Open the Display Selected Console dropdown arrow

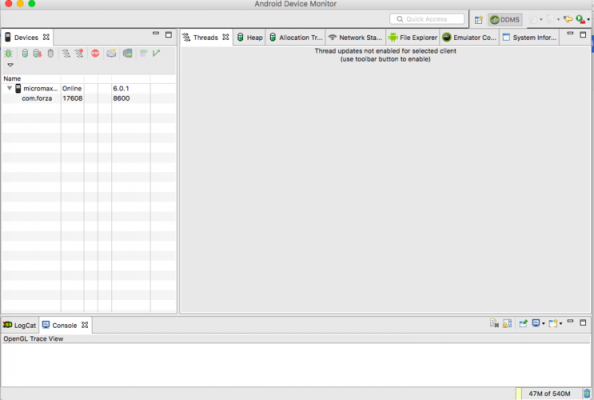543,323
